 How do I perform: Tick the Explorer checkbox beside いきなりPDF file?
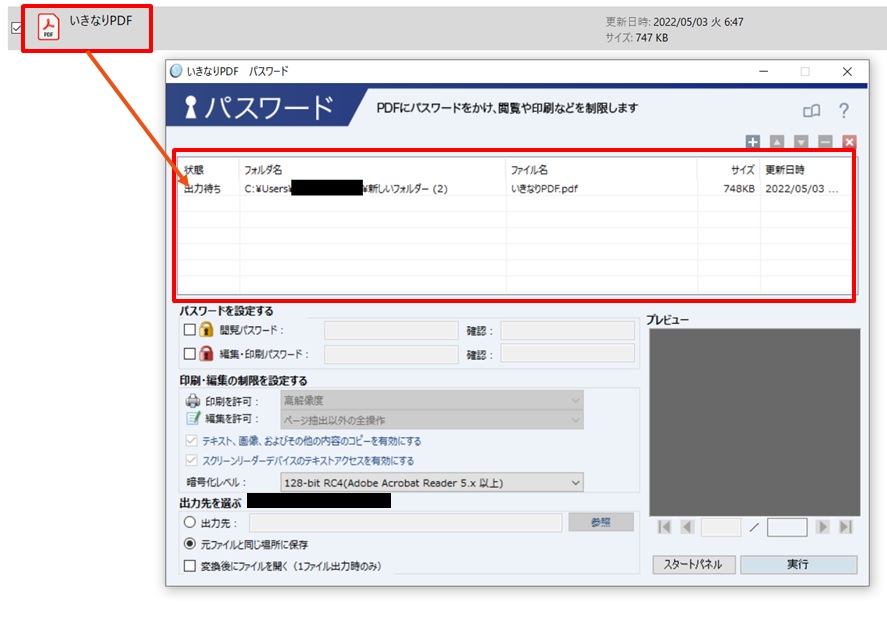17,28
